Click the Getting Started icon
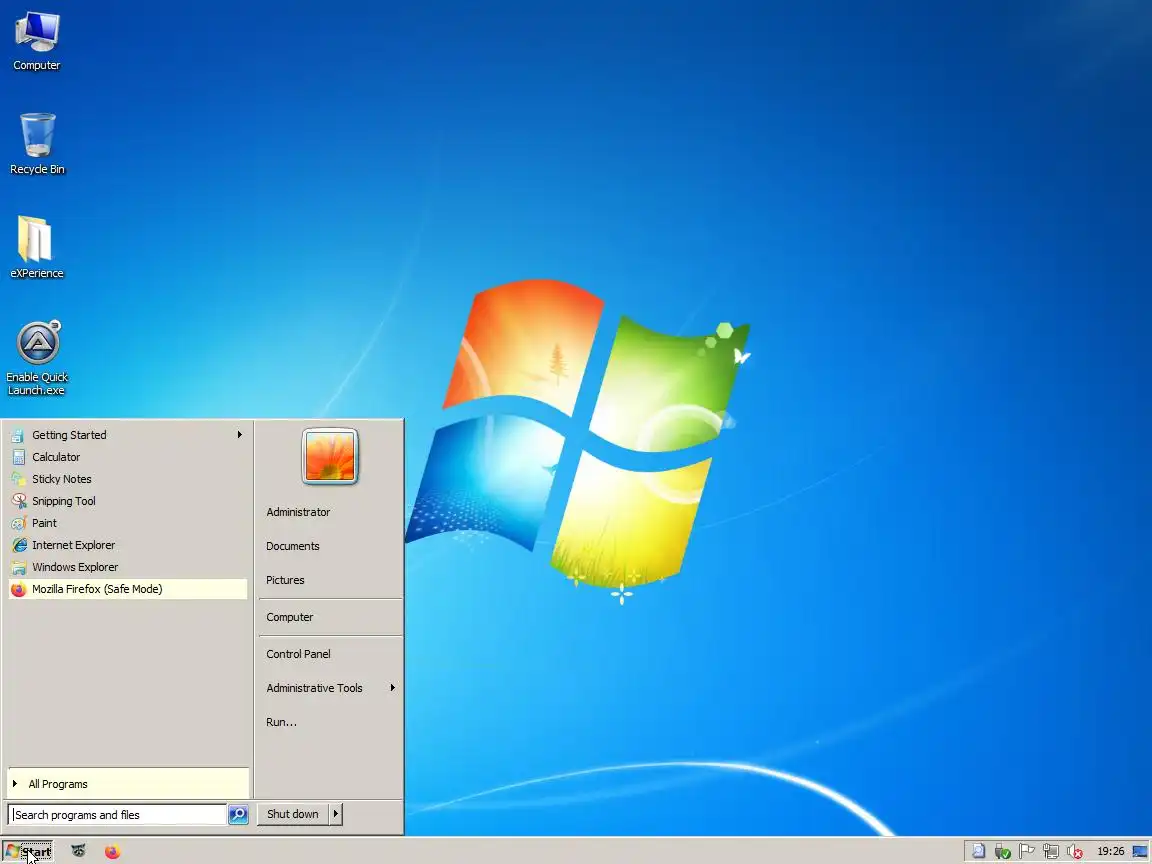This screenshot has height=864, width=1152. (x=18, y=435)
